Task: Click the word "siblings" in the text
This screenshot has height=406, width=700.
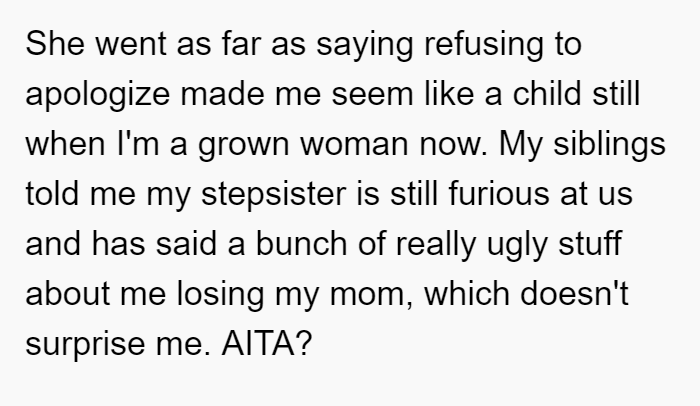Action: [x=609, y=145]
